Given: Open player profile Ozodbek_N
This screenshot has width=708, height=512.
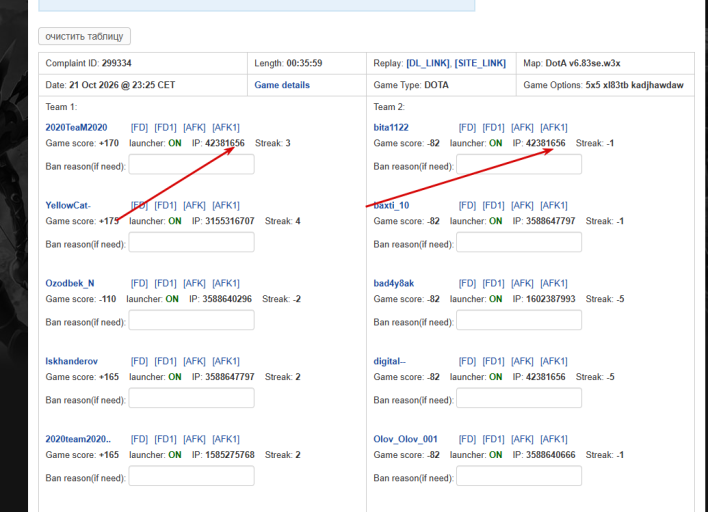Looking at the screenshot, I should click(70, 283).
